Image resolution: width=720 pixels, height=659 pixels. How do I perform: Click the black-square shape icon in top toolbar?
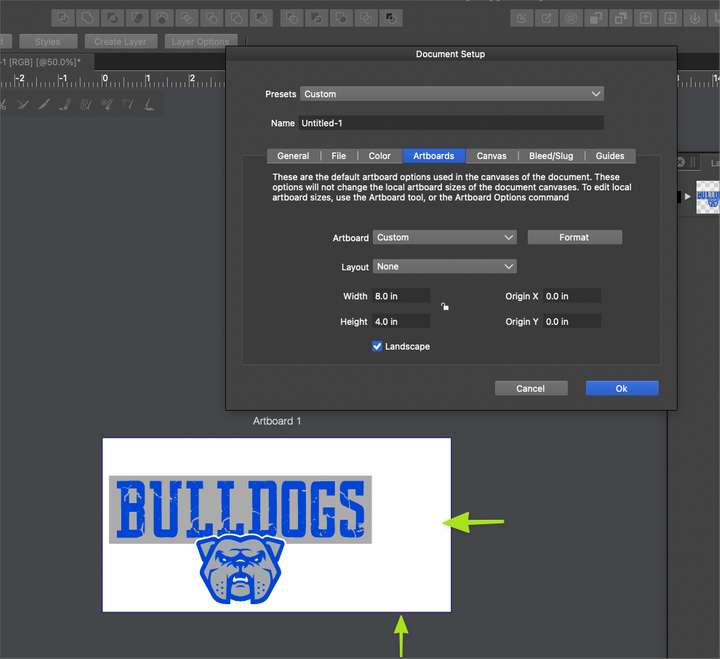click(x=391, y=18)
